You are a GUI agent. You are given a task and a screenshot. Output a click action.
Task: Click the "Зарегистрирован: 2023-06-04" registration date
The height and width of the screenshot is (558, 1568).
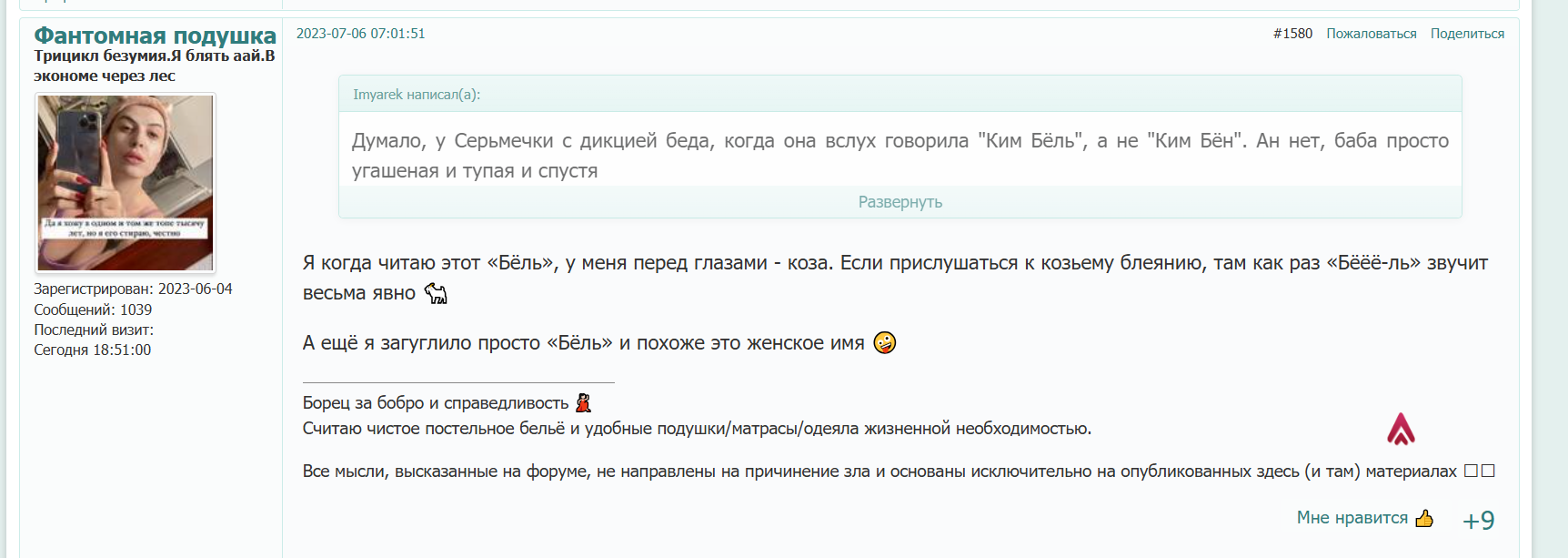pyautogui.click(x=133, y=289)
